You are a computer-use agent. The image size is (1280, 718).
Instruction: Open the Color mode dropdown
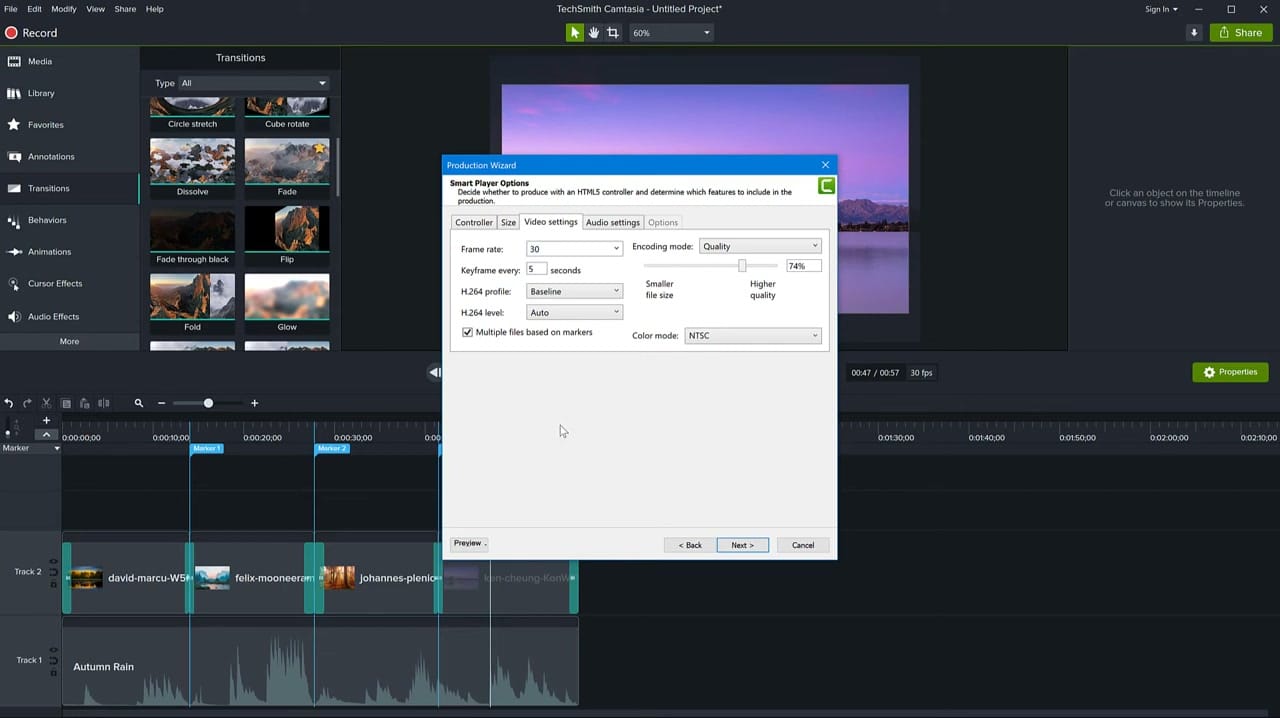[x=752, y=335]
